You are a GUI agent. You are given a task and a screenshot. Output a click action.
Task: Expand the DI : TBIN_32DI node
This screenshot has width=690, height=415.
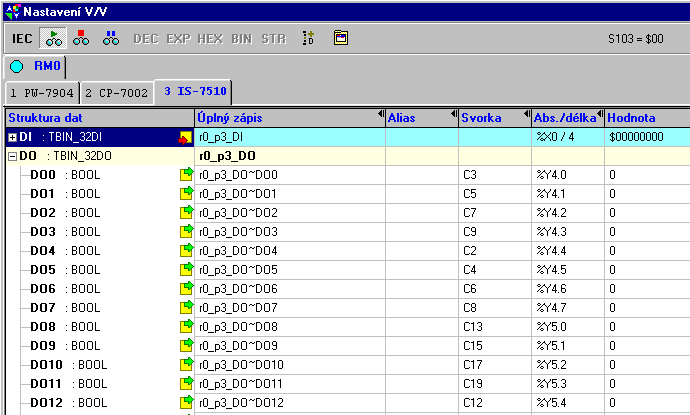pos(12,138)
